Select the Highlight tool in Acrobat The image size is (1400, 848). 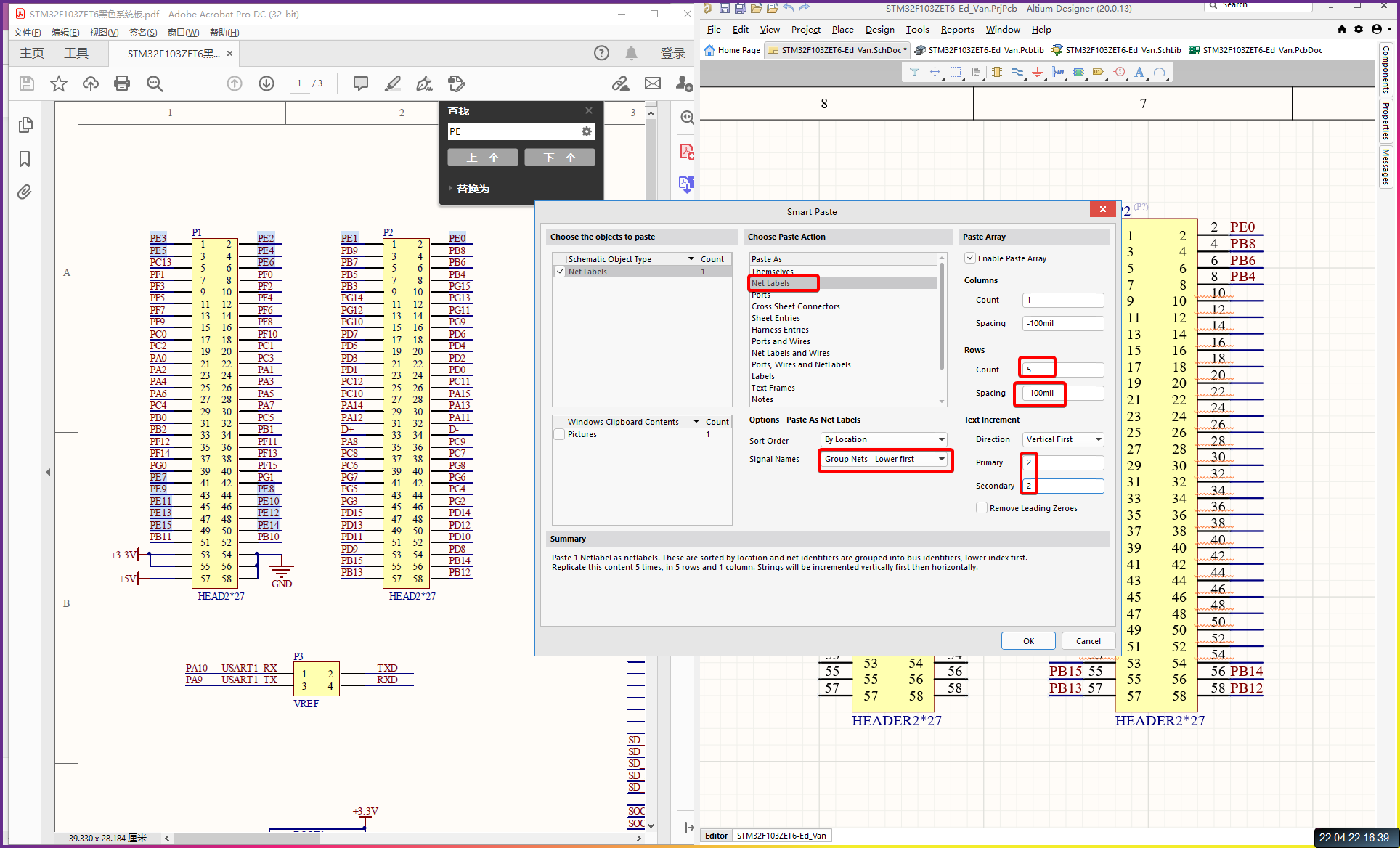pyautogui.click(x=392, y=83)
